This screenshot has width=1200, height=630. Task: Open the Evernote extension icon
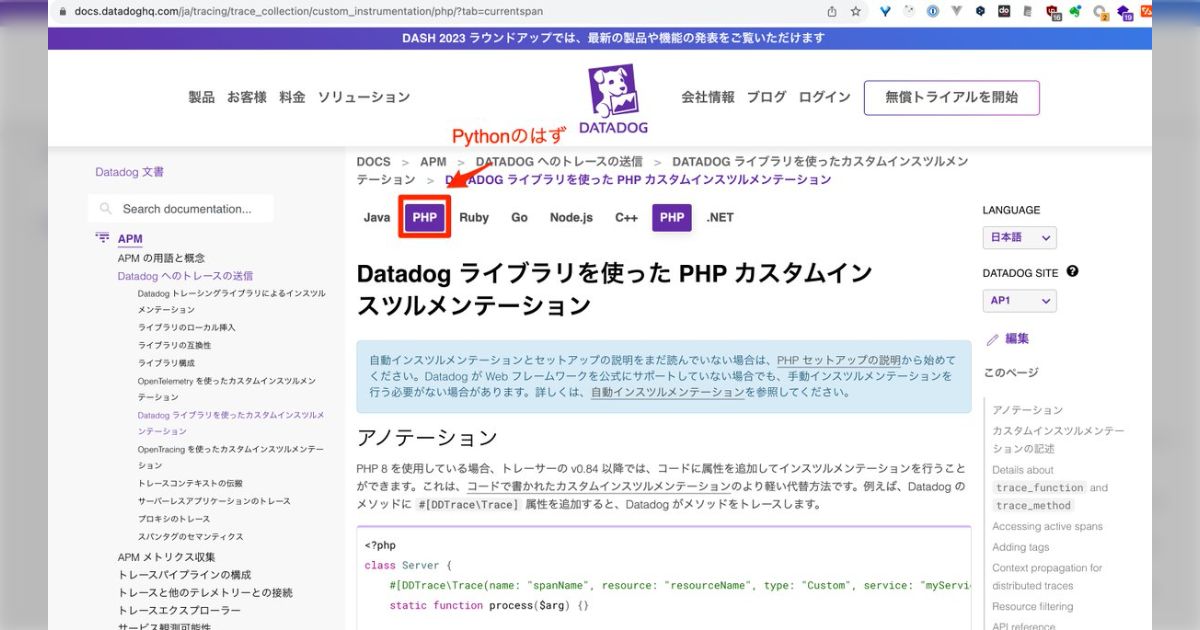tap(1075, 11)
